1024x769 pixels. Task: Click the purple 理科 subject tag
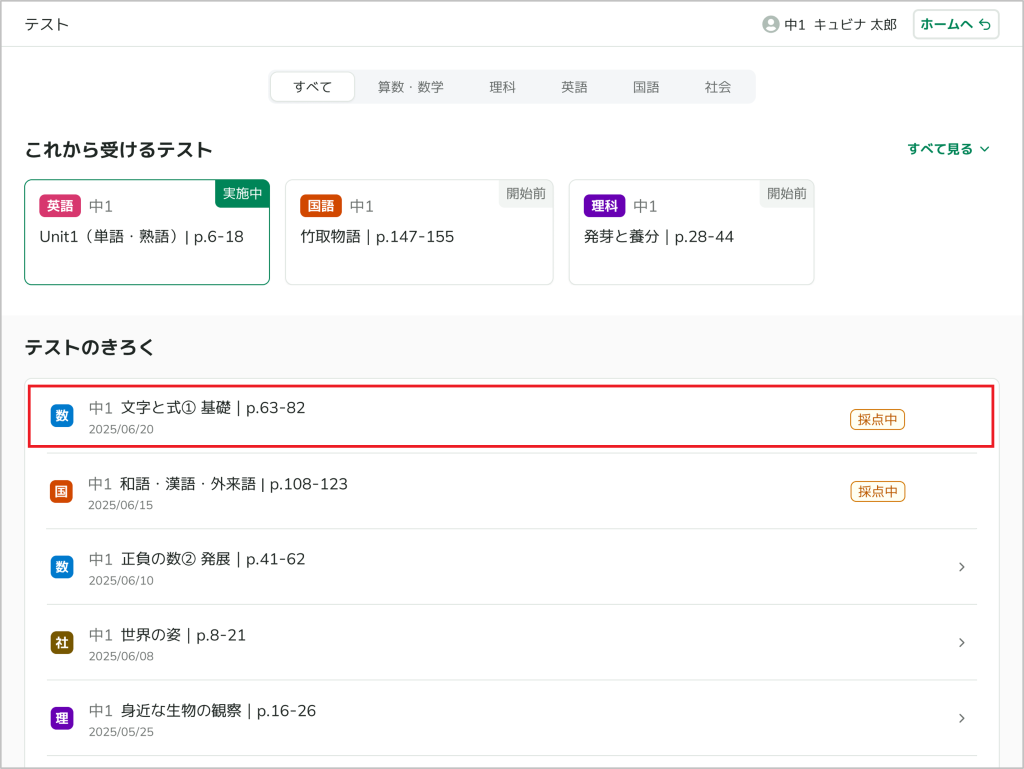604,206
